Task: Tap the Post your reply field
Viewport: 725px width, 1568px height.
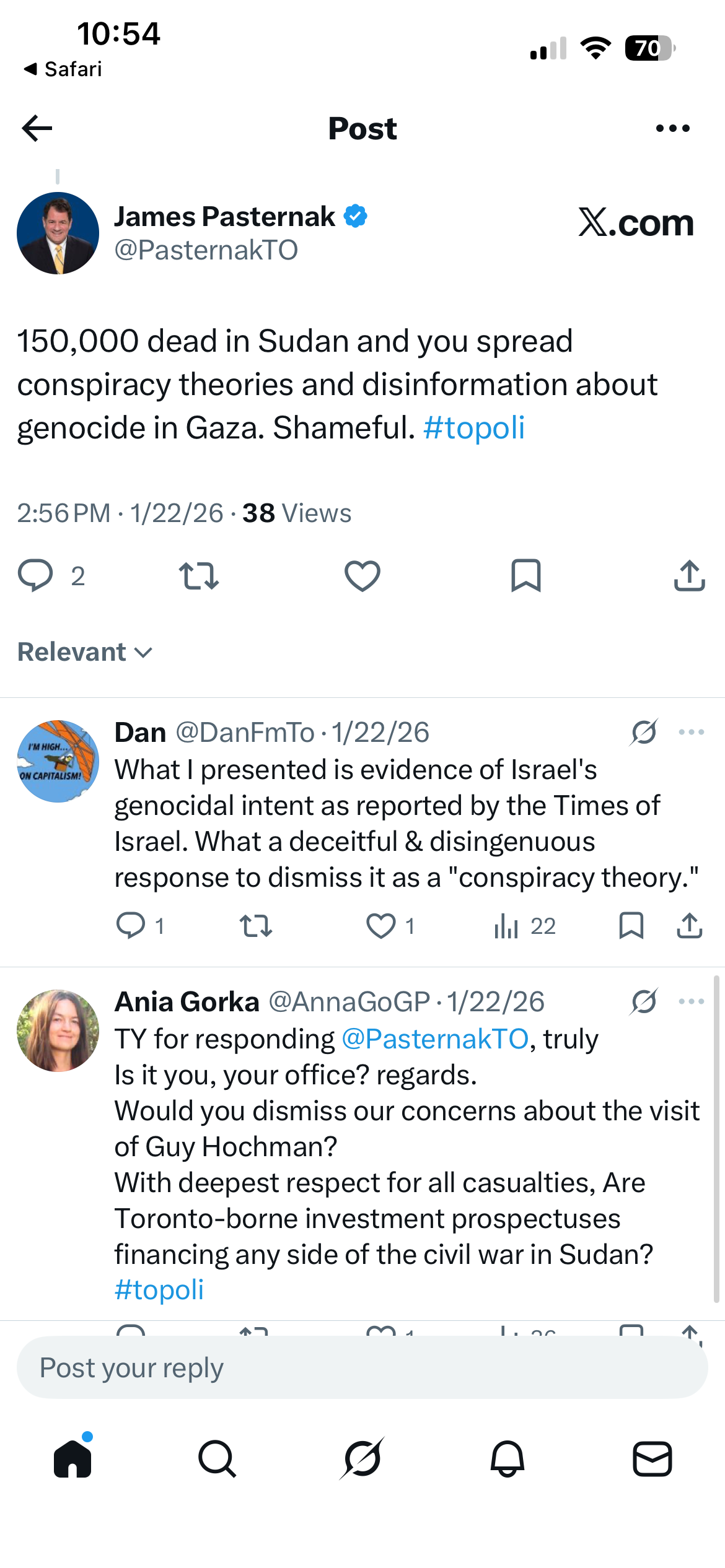Action: point(362,1367)
